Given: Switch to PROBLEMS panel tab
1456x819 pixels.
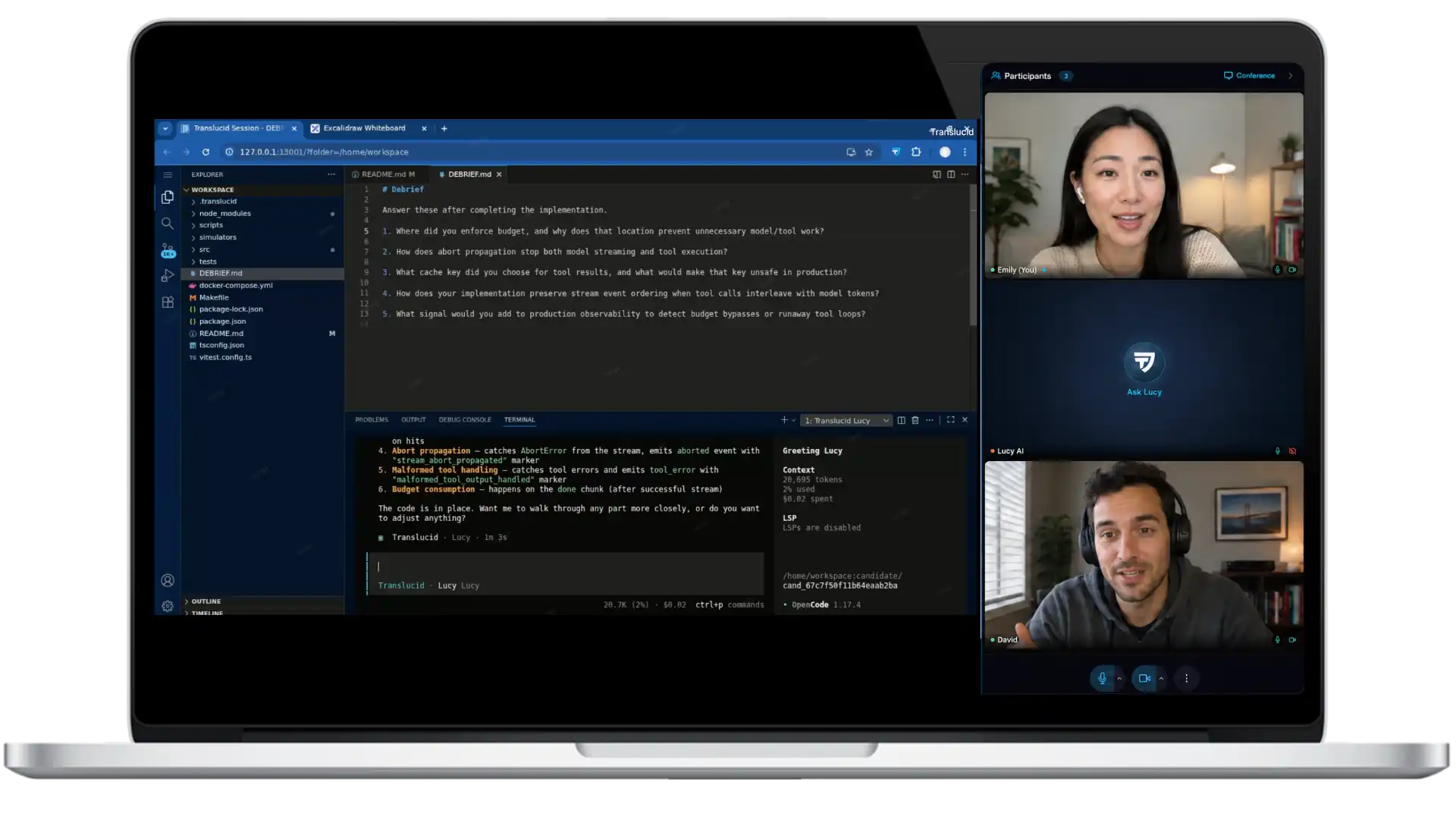Looking at the screenshot, I should tap(372, 420).
